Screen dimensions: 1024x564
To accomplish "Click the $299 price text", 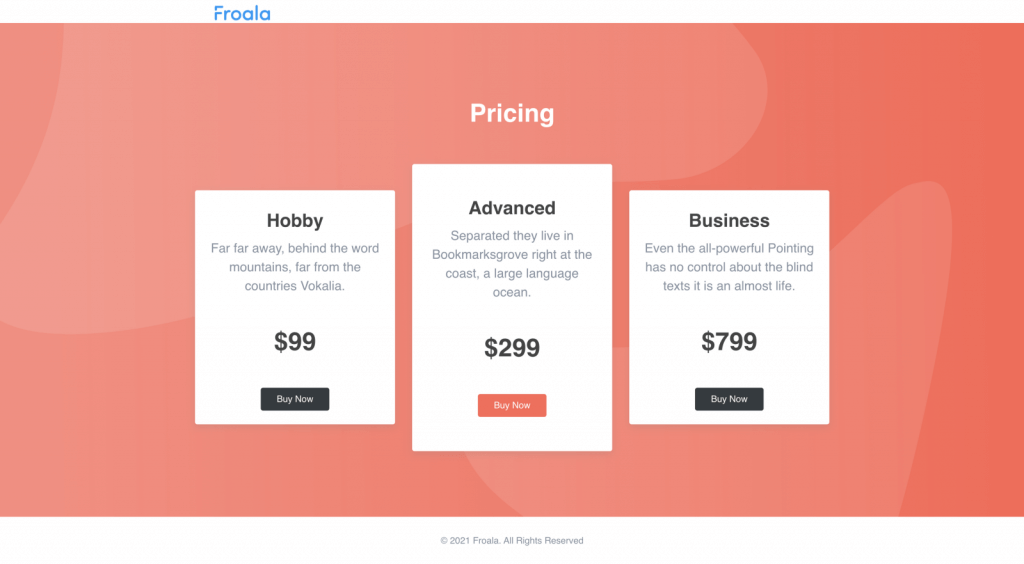I will [512, 348].
